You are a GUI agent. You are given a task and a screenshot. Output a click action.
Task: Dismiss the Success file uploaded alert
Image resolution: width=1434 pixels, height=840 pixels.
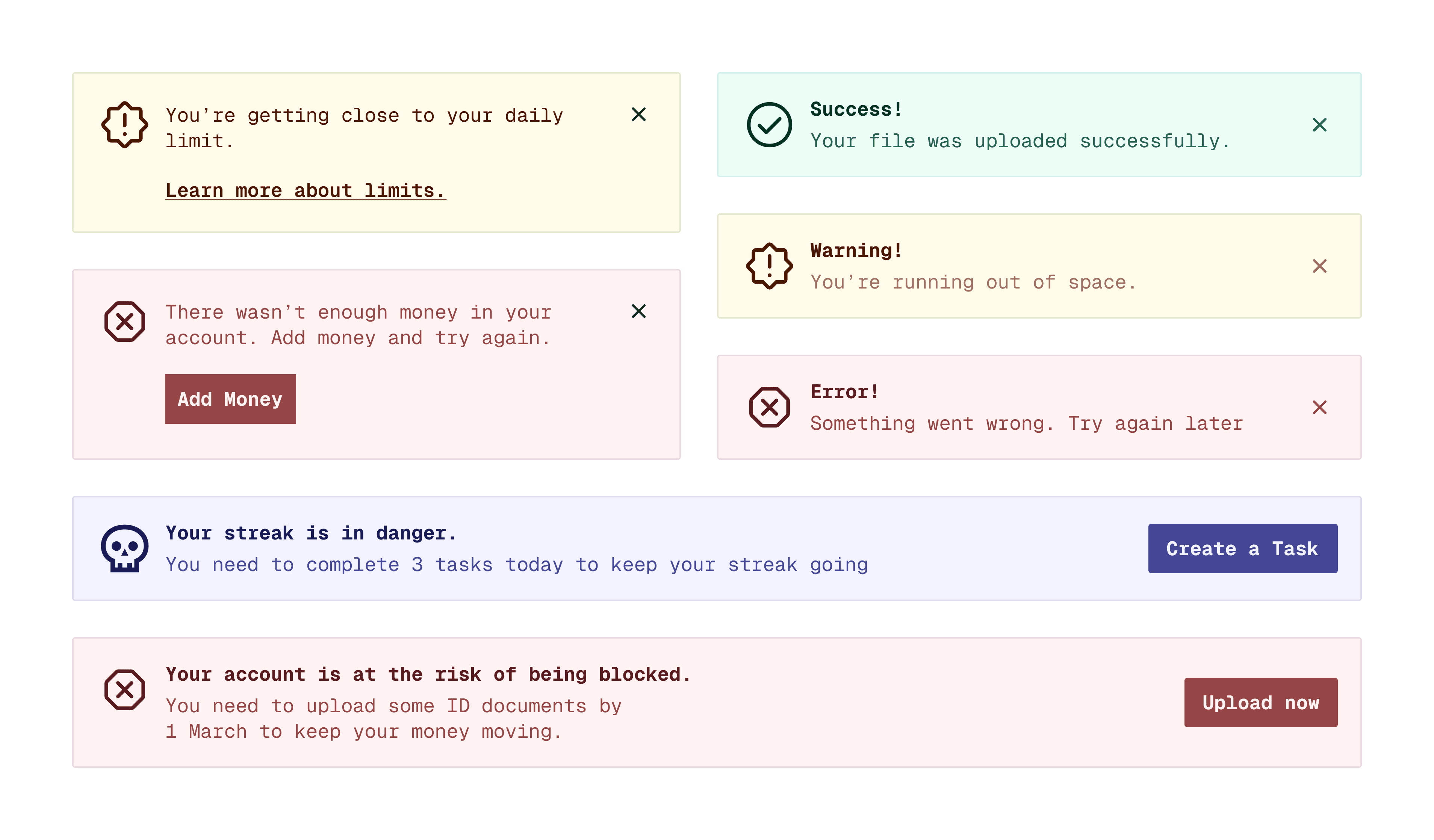(x=1319, y=125)
